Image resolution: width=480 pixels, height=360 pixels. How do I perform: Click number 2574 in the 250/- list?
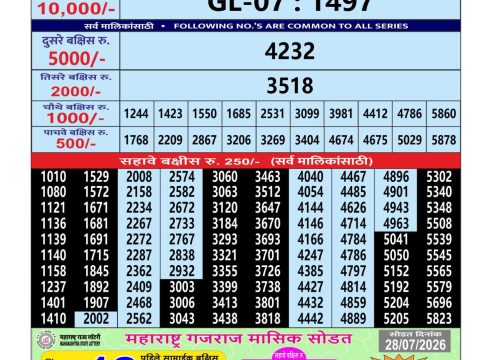182,177
